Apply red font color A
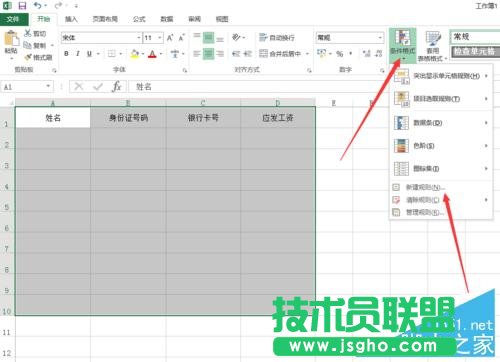The width and height of the screenshot is (500, 362). click(152, 53)
